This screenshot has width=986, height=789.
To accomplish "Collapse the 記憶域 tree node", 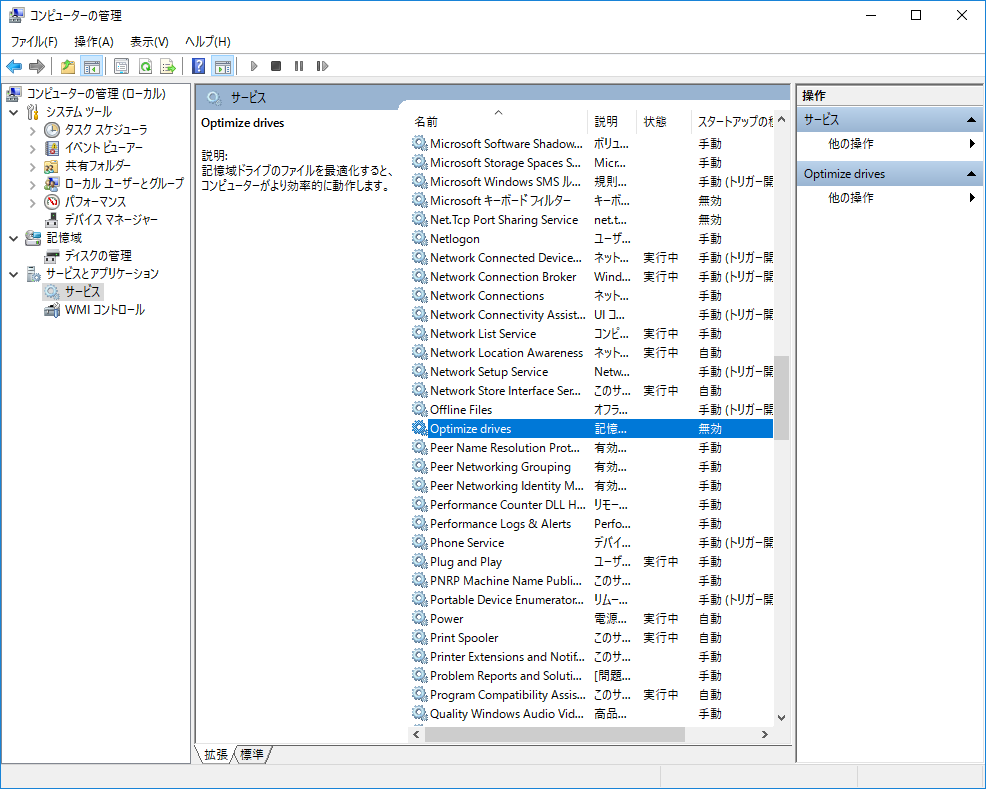I will pos(14,238).
